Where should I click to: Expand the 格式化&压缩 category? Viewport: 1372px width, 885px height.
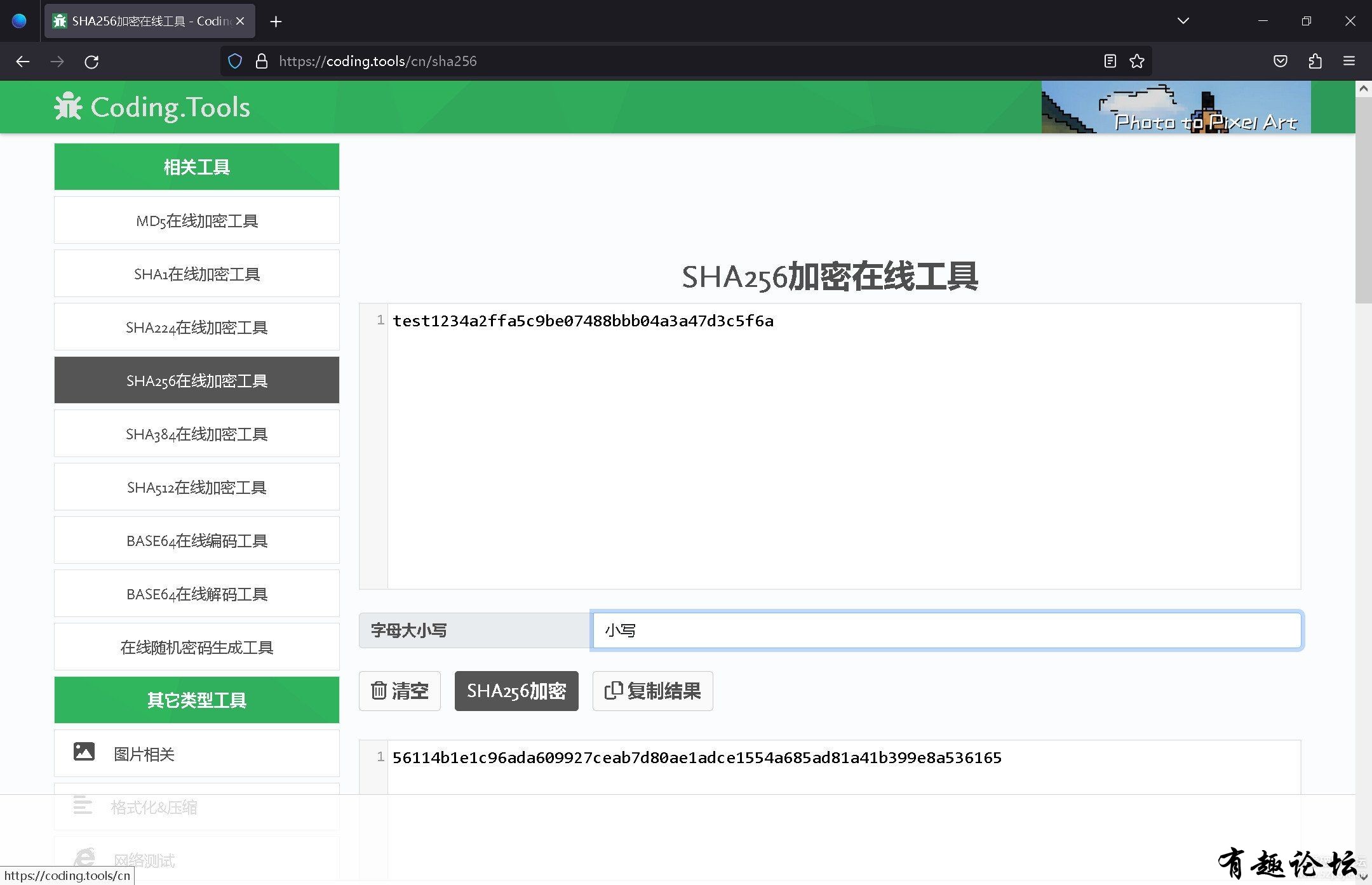point(197,807)
